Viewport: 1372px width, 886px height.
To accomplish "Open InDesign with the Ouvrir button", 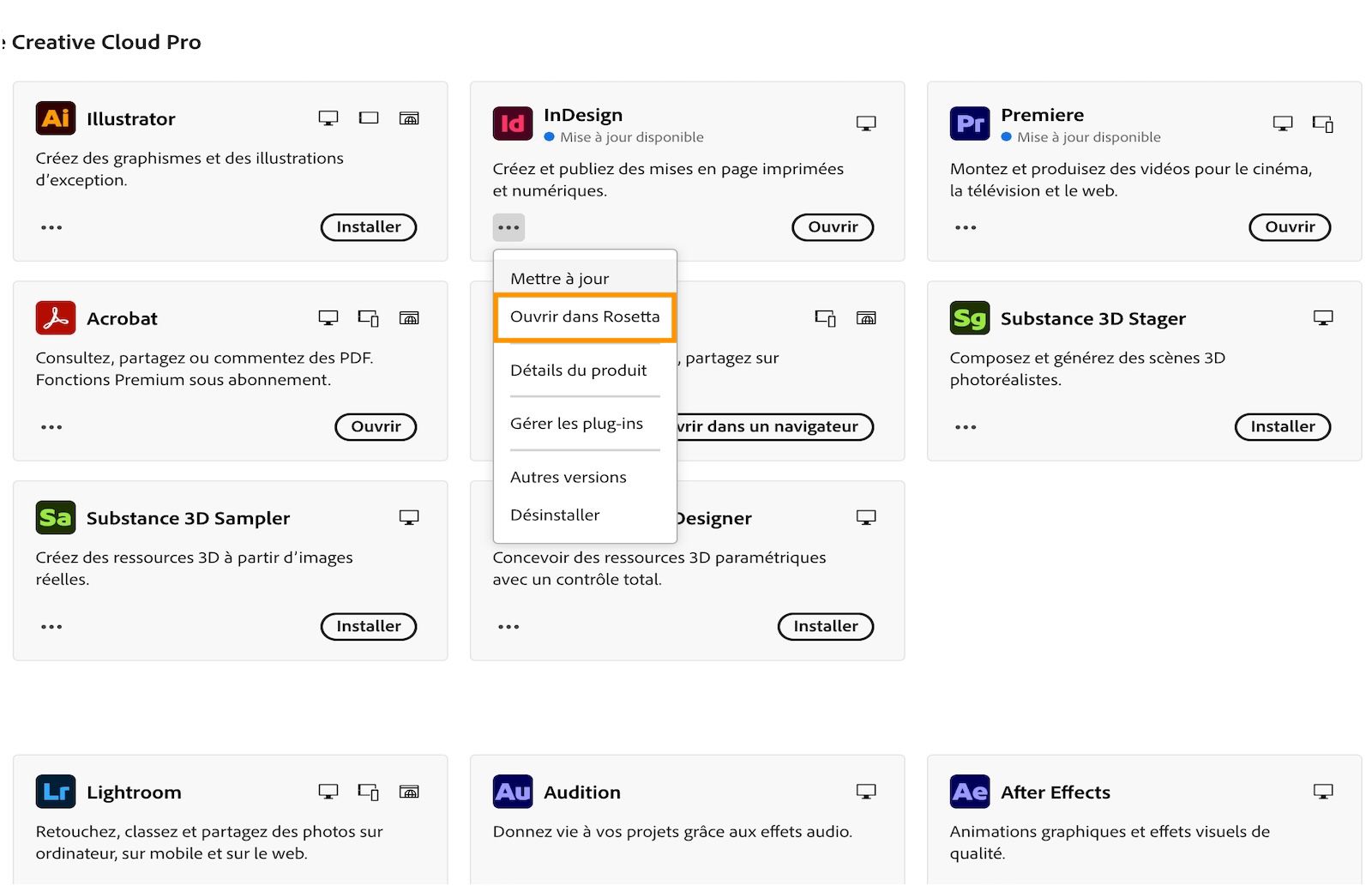I will (833, 227).
